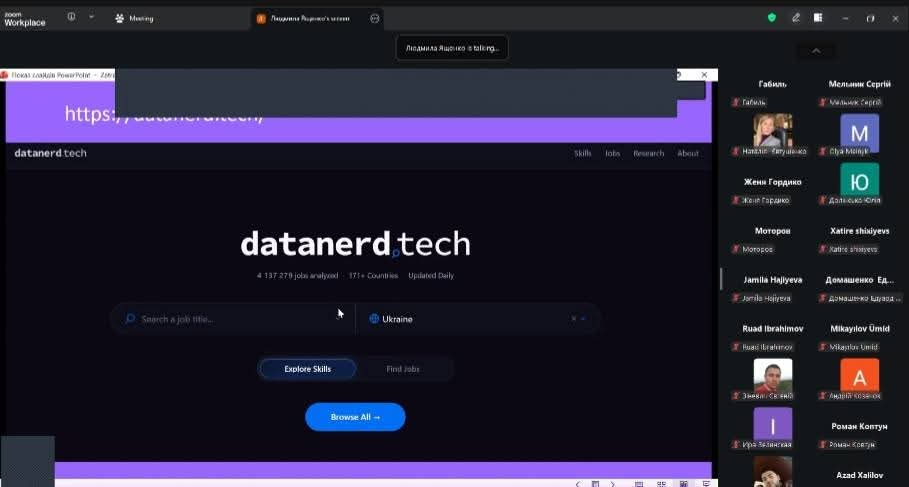Click the globe icon in the country selector
The height and width of the screenshot is (487, 909).
tap(374, 319)
